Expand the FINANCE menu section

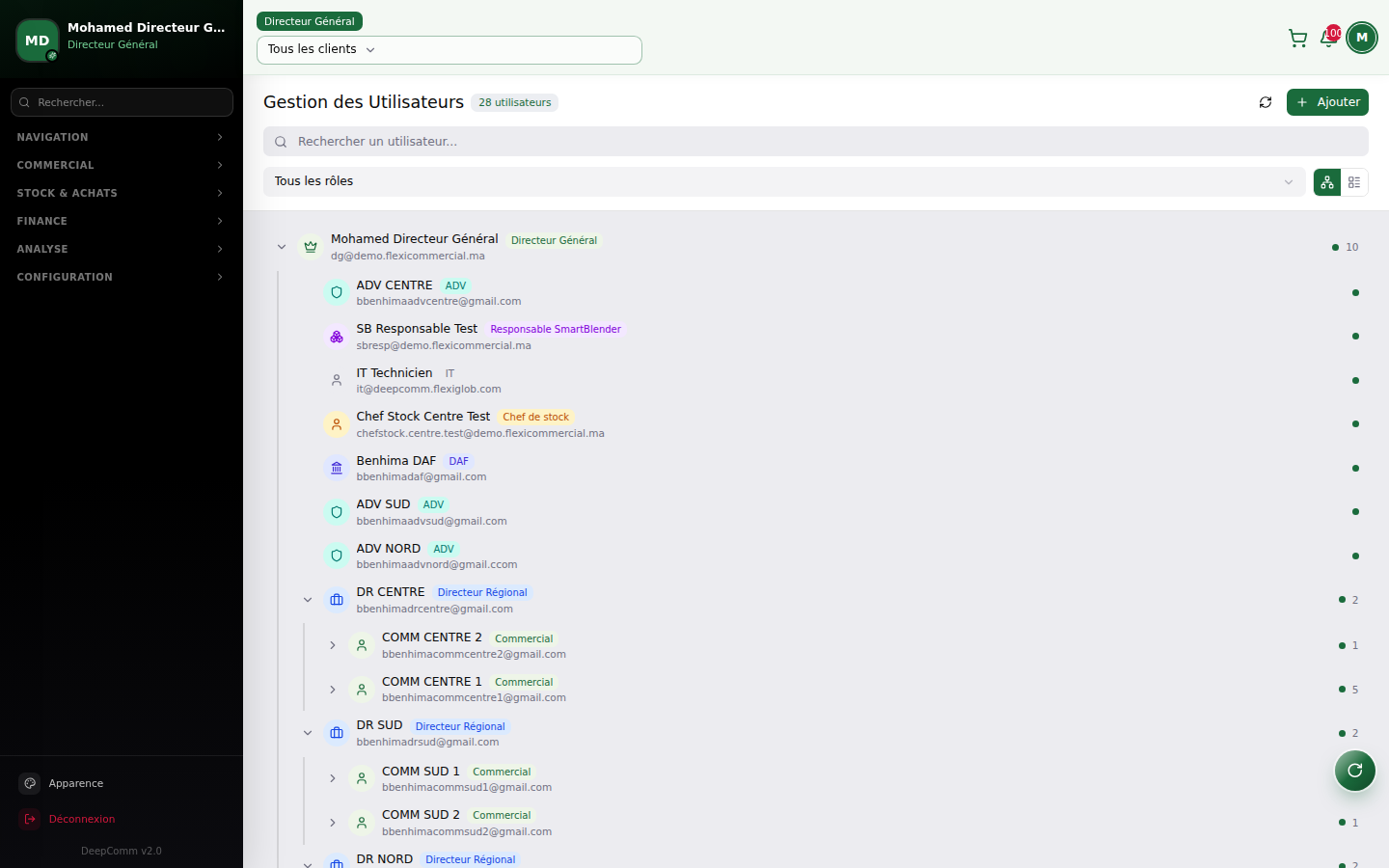122,221
